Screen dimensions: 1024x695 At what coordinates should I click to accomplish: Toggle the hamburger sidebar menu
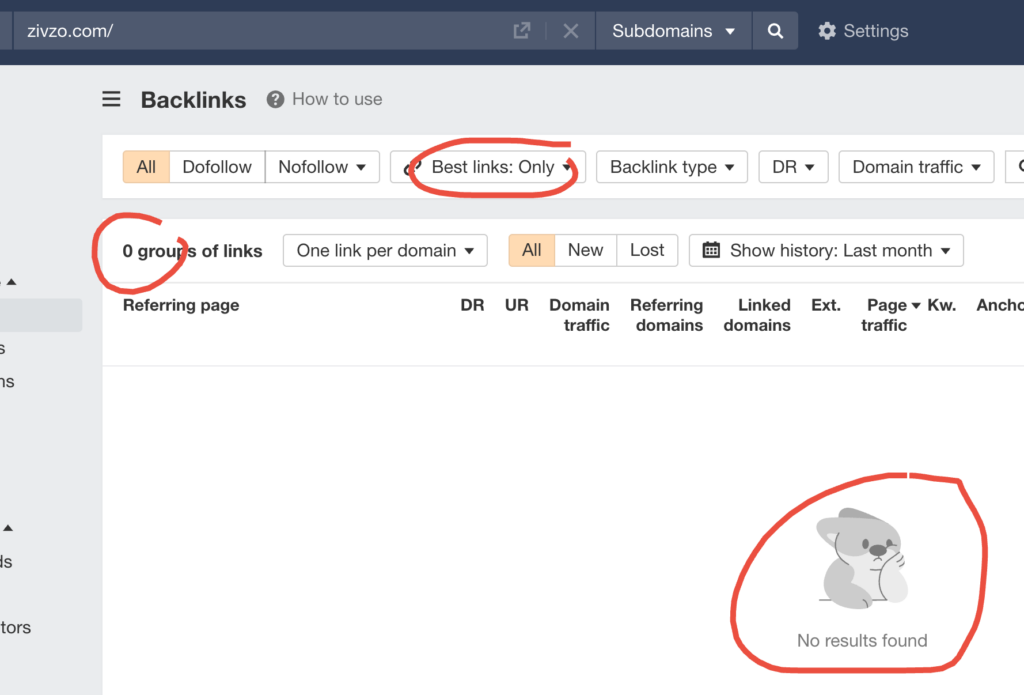click(111, 99)
